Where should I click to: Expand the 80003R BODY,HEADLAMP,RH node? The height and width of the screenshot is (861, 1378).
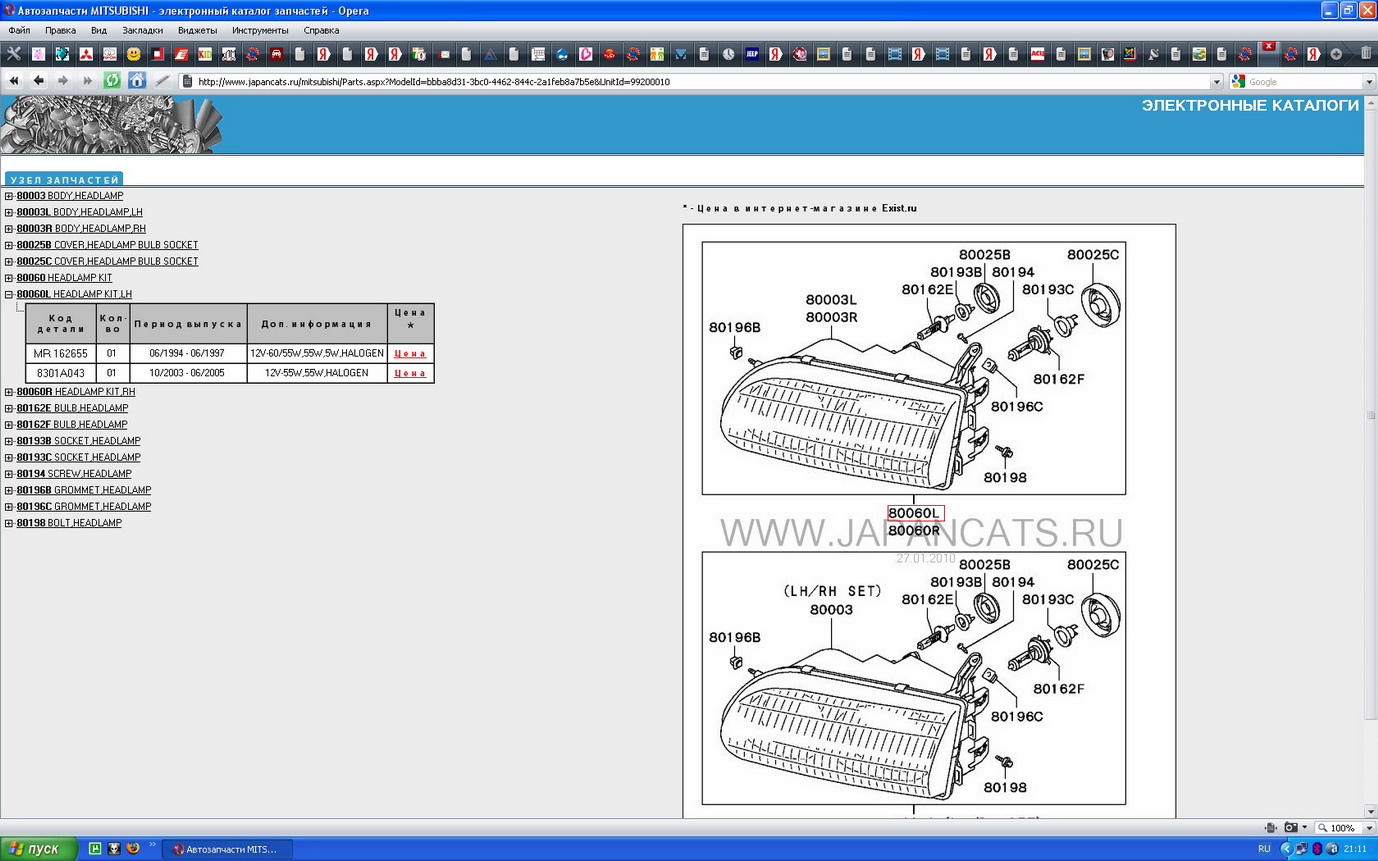(x=9, y=229)
